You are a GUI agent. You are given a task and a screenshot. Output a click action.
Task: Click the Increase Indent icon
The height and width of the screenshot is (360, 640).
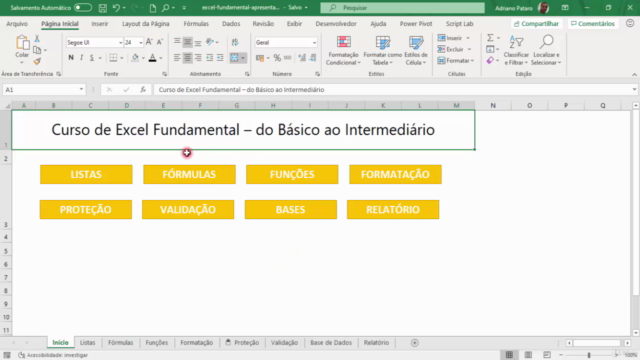[220, 58]
